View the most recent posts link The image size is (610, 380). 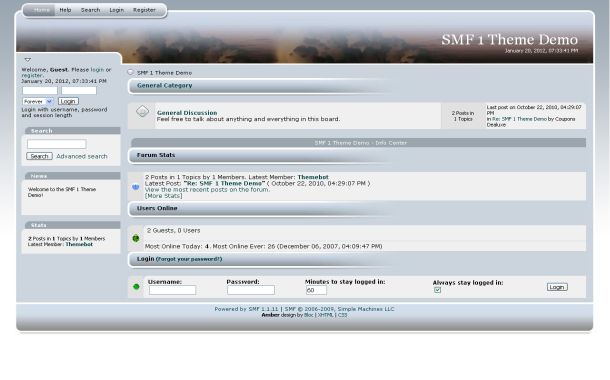[207, 189]
